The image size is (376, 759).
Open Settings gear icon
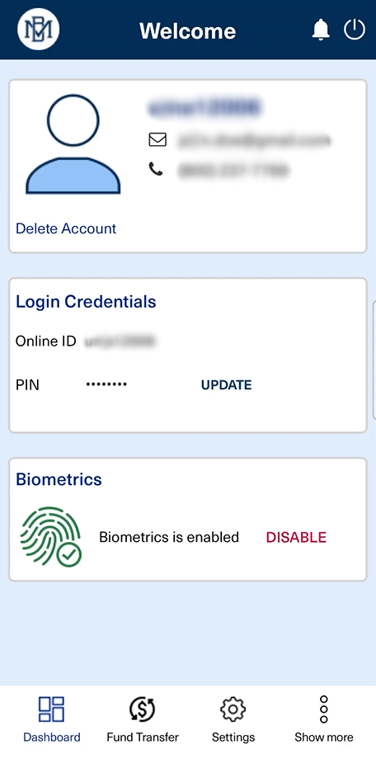pyautogui.click(x=233, y=709)
